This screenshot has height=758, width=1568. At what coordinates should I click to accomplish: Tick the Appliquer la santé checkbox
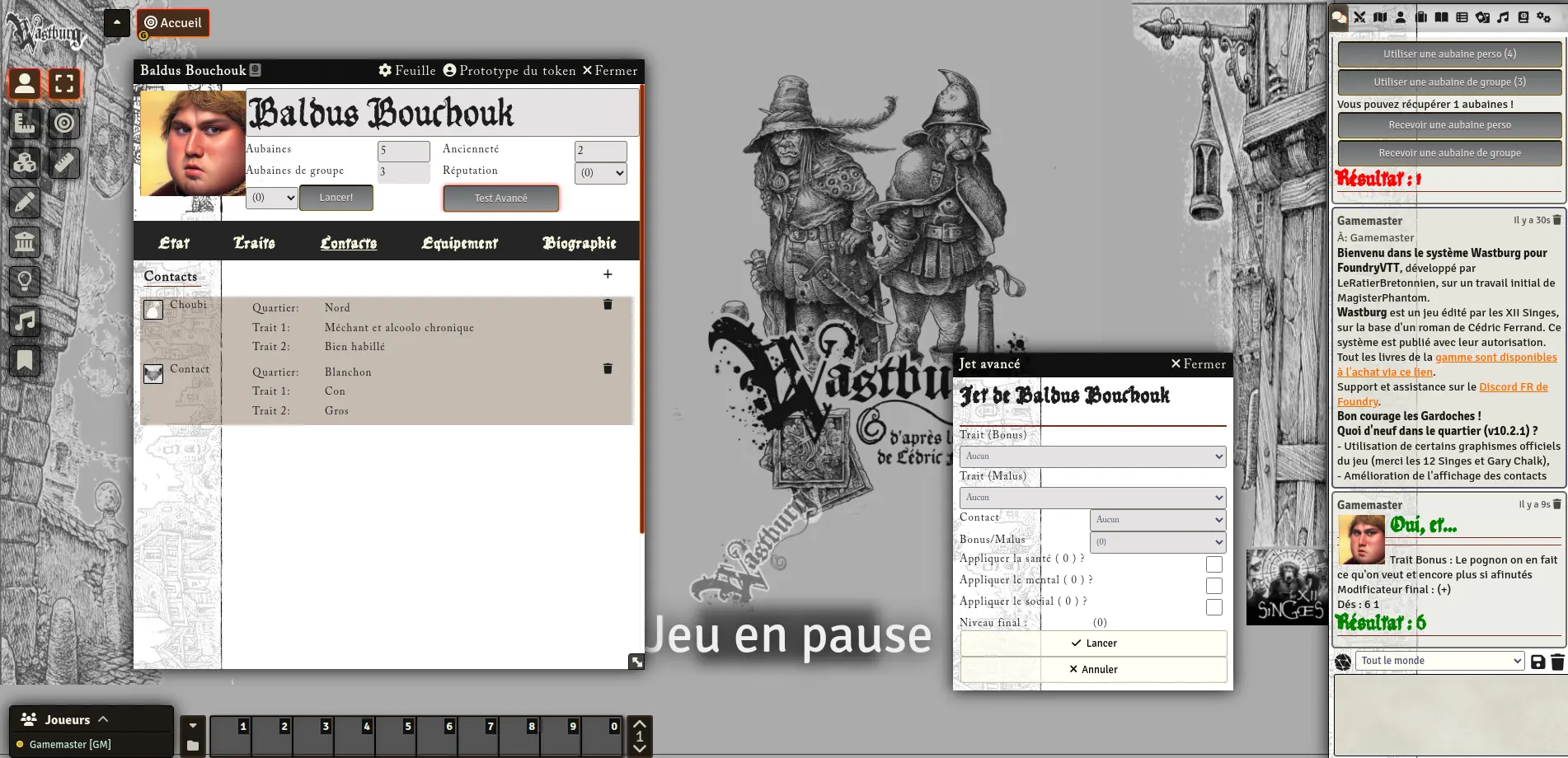(1214, 564)
